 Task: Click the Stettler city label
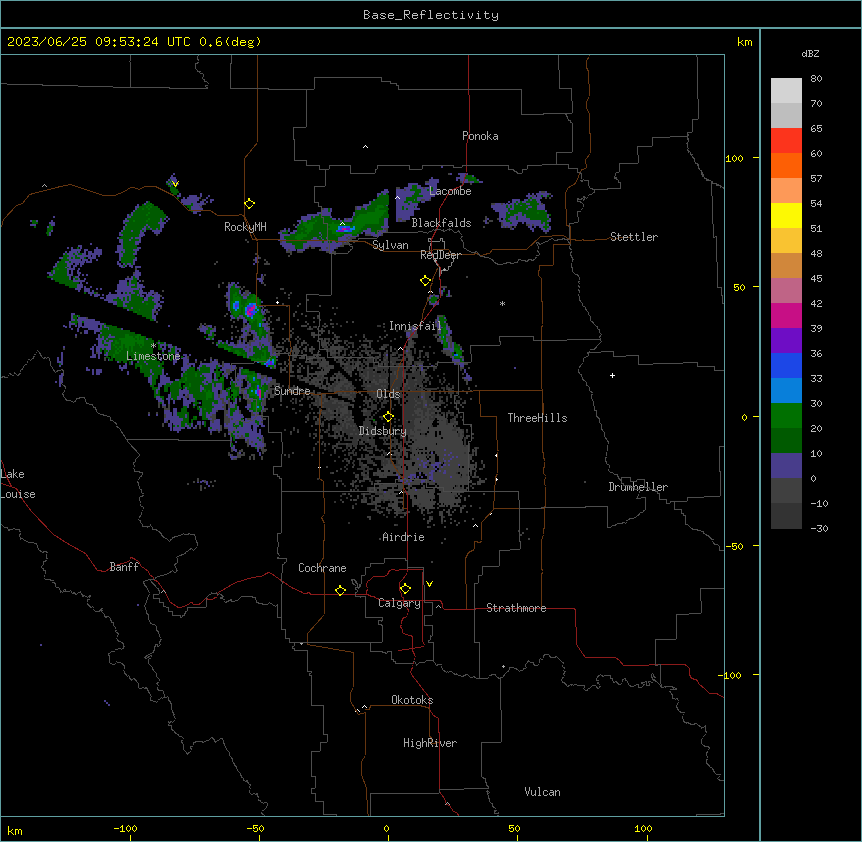[x=634, y=237]
